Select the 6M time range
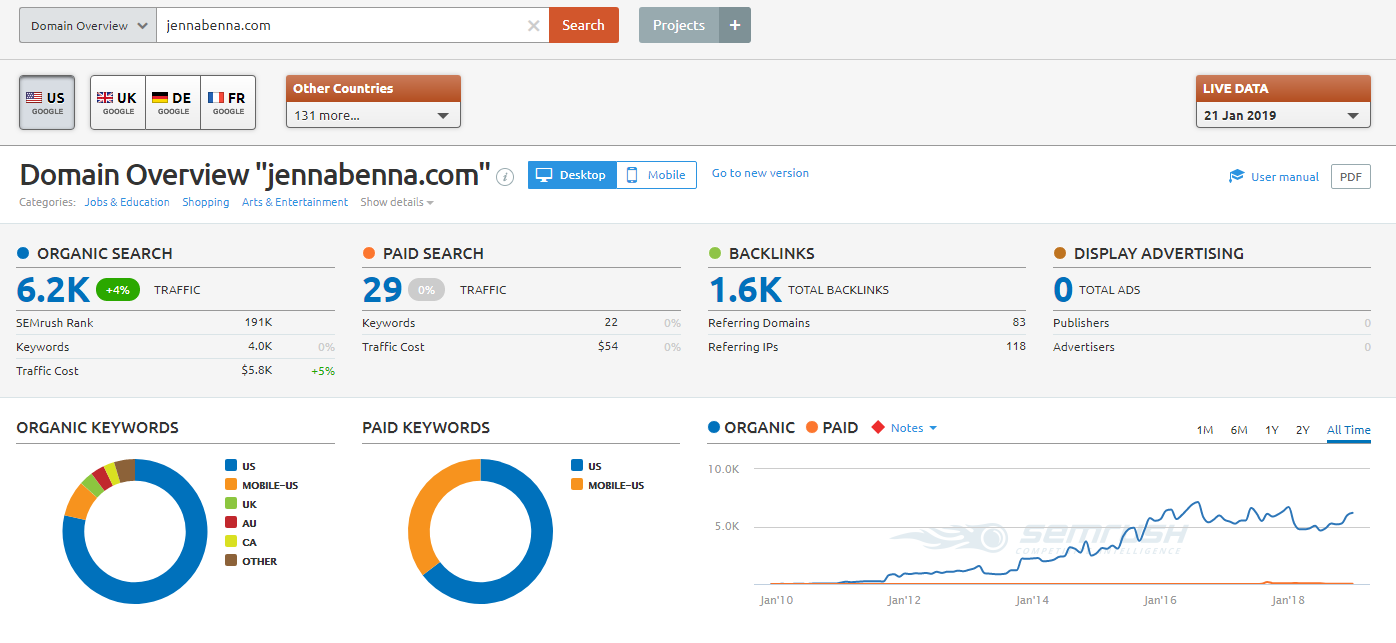The image size is (1396, 643). point(1239,430)
